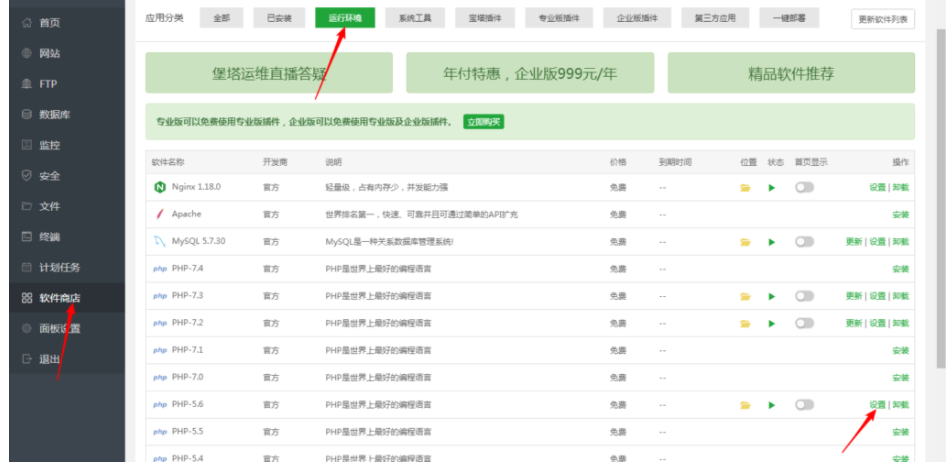This screenshot has width=946, height=471.
Task: Click the PHP-5.6 green run status icon
Action: tap(771, 405)
